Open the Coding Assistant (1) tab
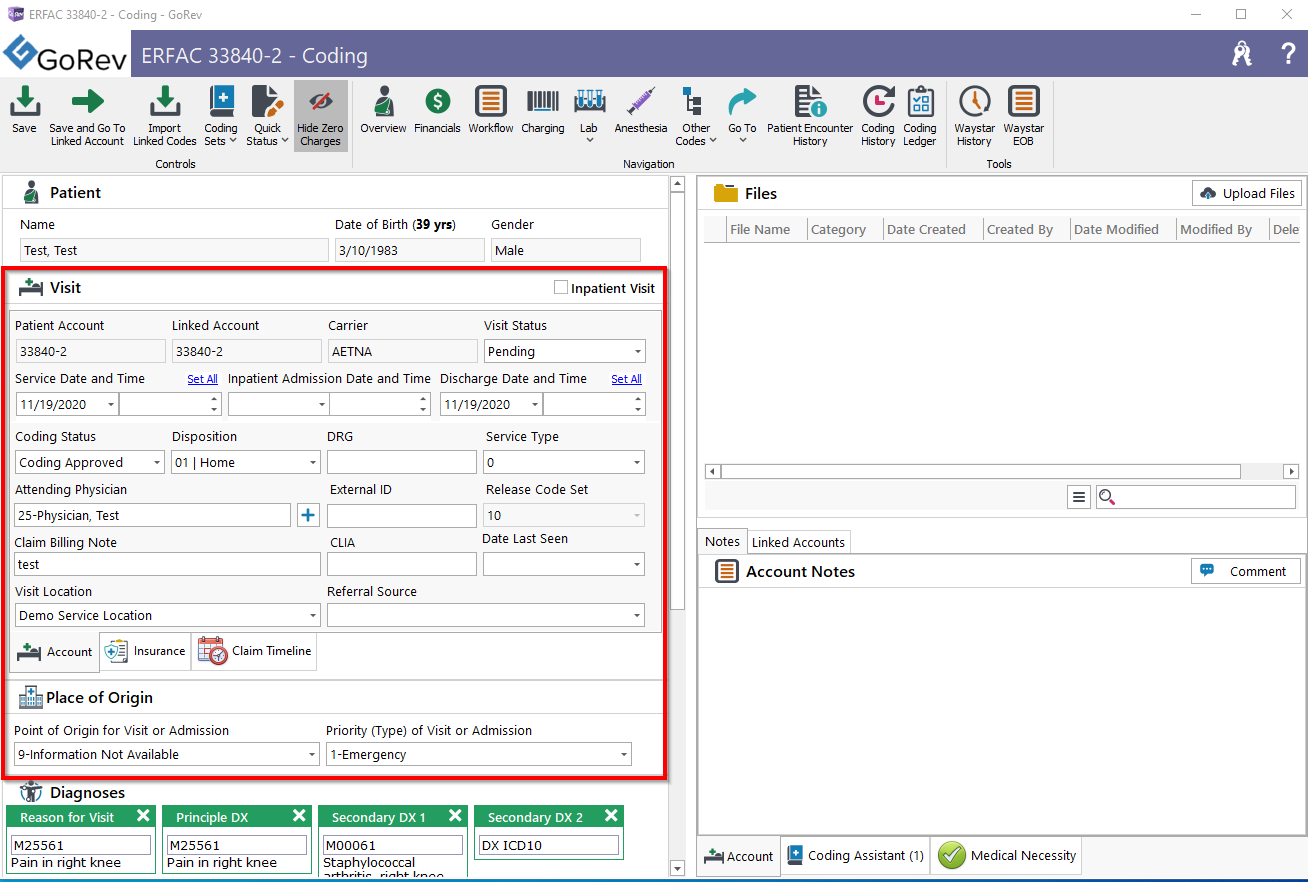 [855, 856]
